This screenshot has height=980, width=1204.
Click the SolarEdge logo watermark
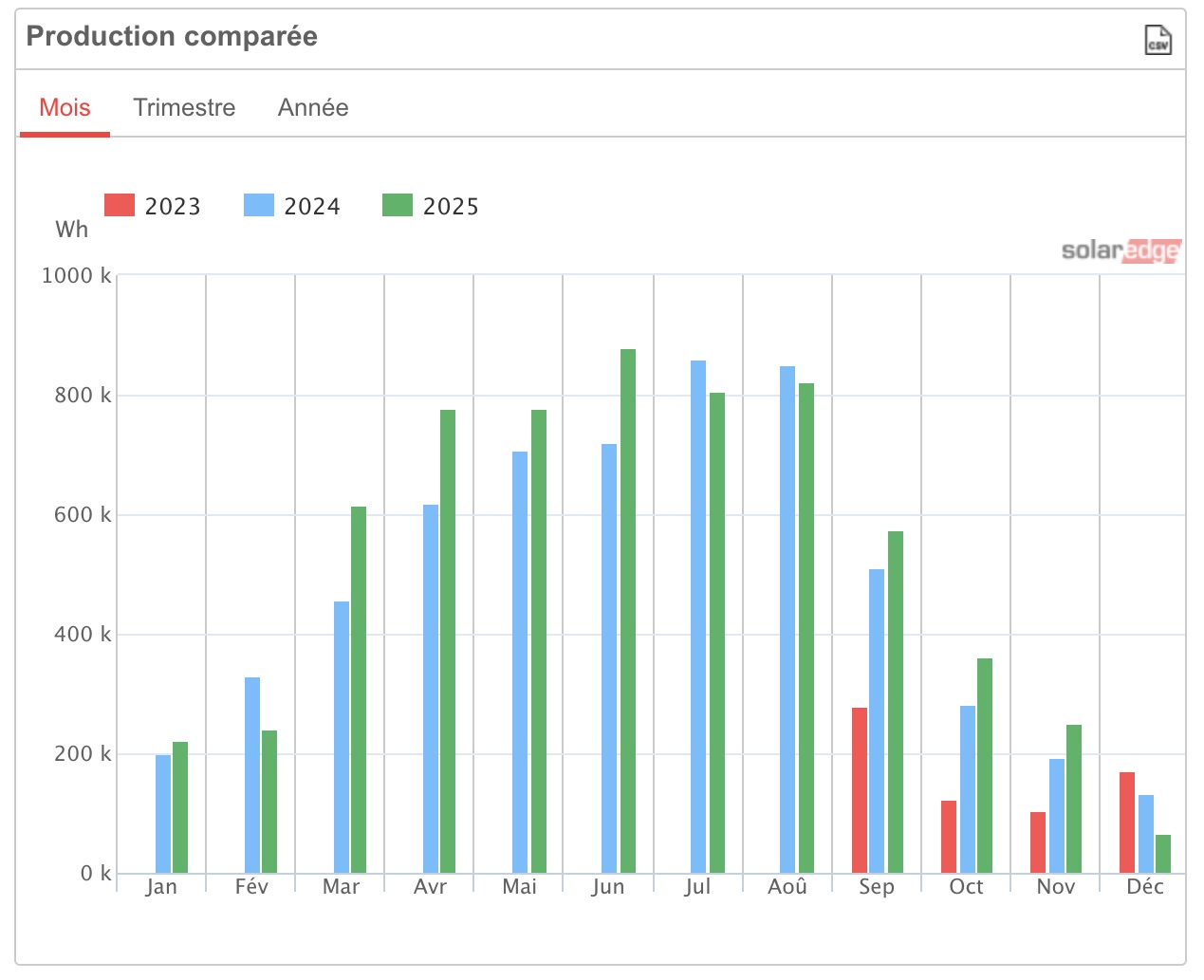coord(1121,250)
